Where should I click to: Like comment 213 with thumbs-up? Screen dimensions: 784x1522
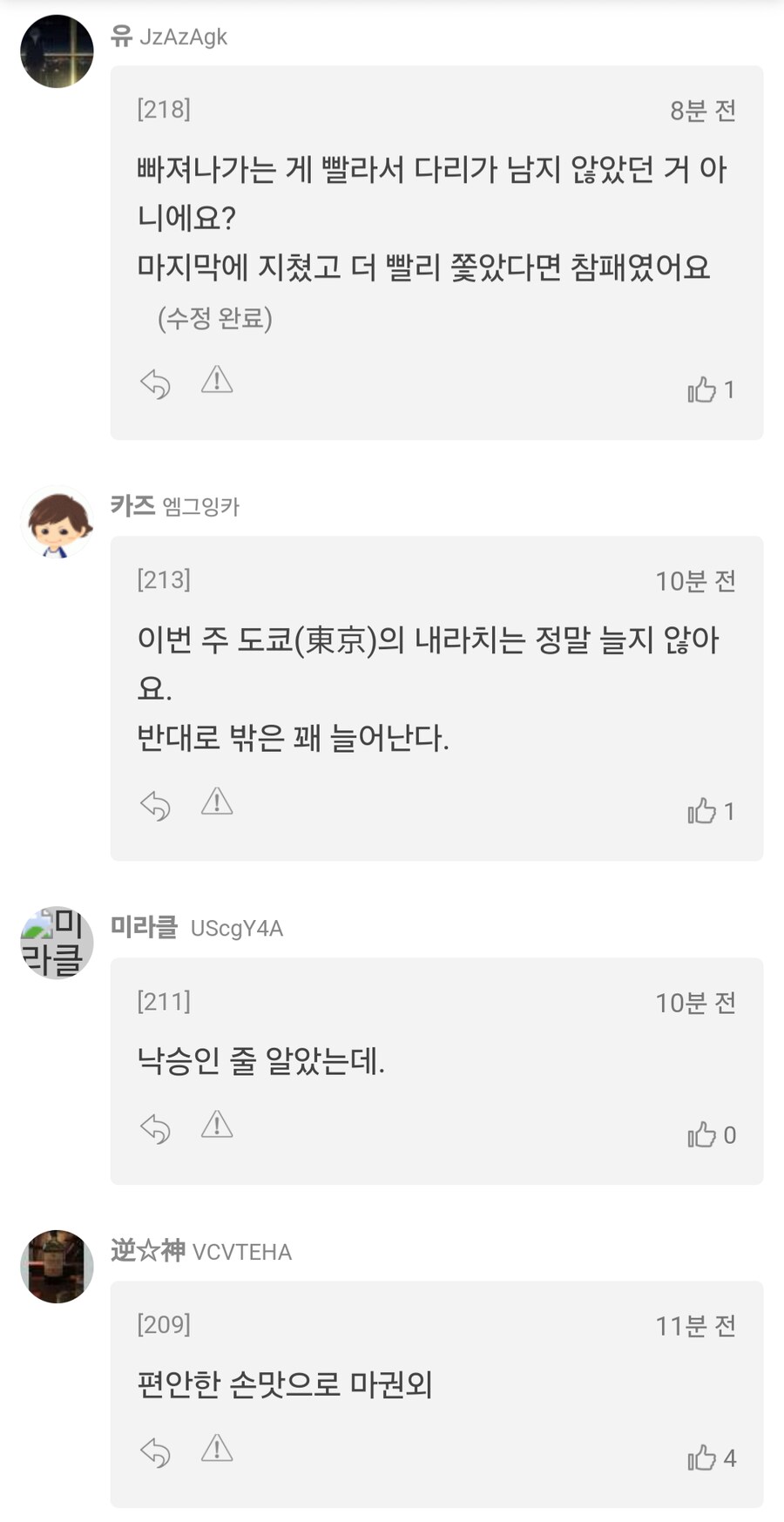(702, 811)
